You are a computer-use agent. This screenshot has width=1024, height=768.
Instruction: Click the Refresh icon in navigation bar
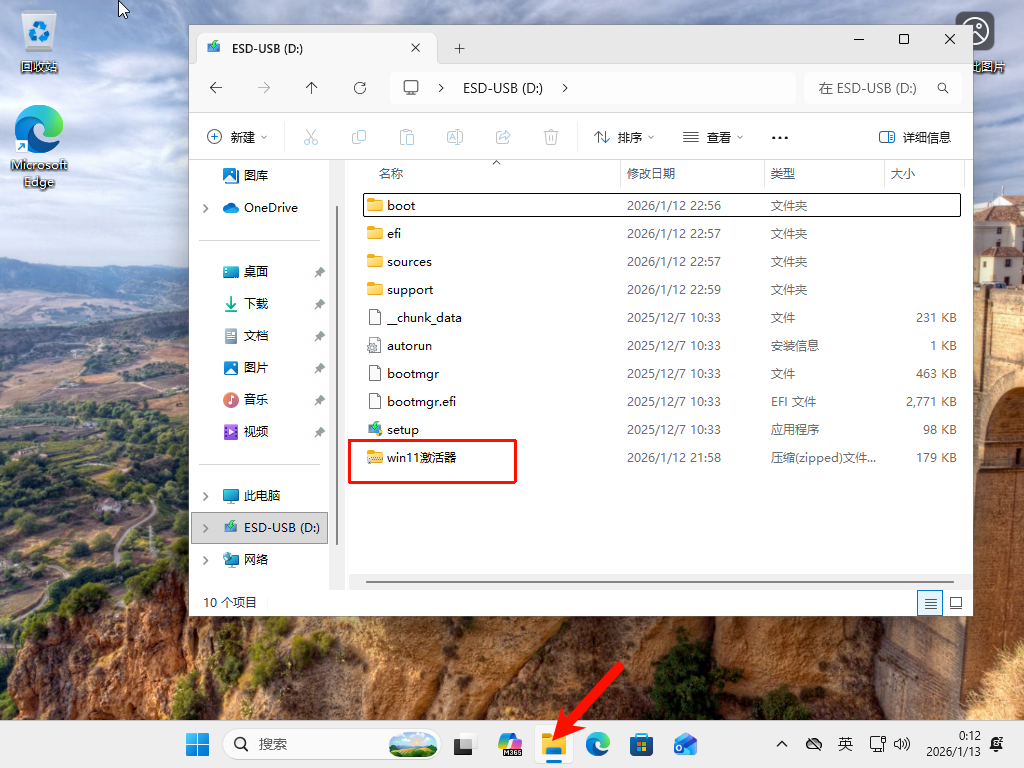click(x=360, y=88)
